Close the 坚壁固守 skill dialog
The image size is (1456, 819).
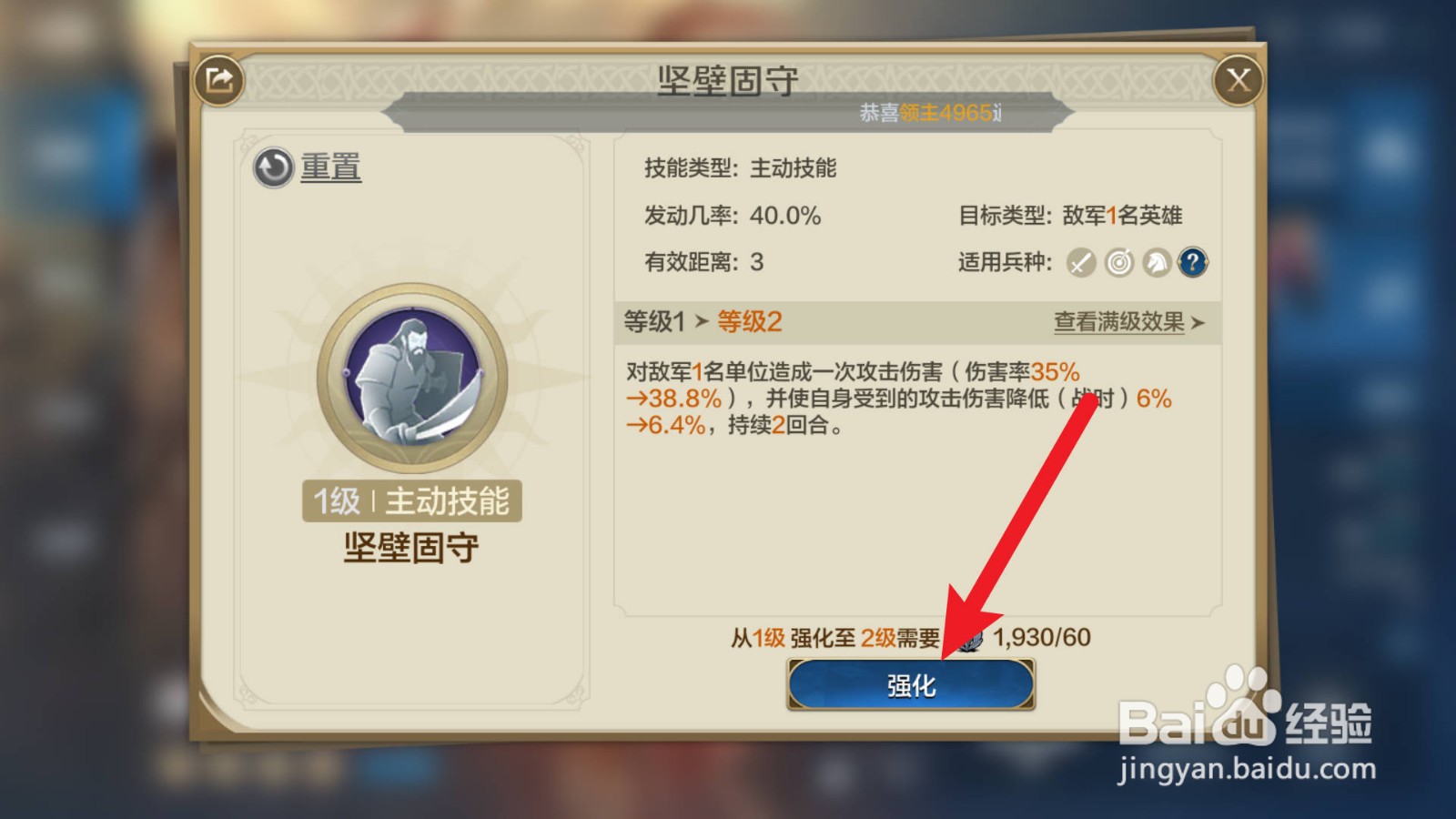tap(1239, 80)
